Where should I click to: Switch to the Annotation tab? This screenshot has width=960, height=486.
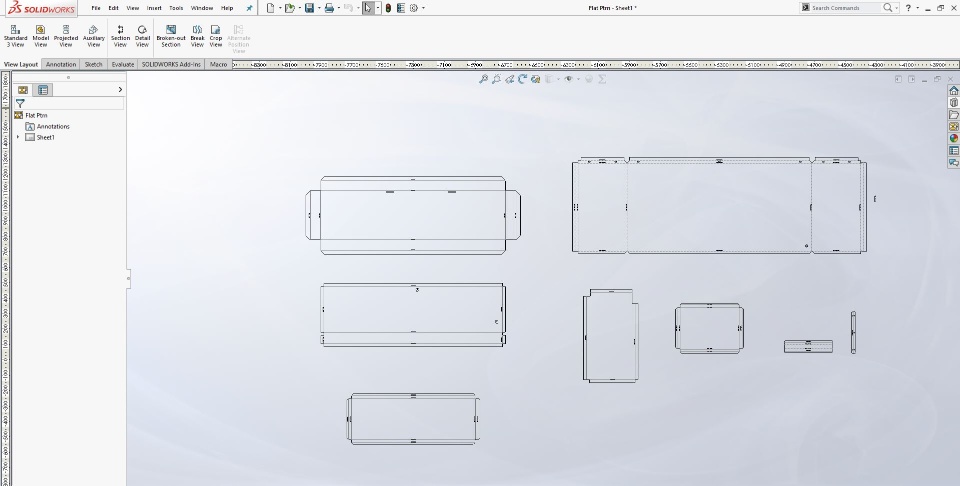point(61,64)
